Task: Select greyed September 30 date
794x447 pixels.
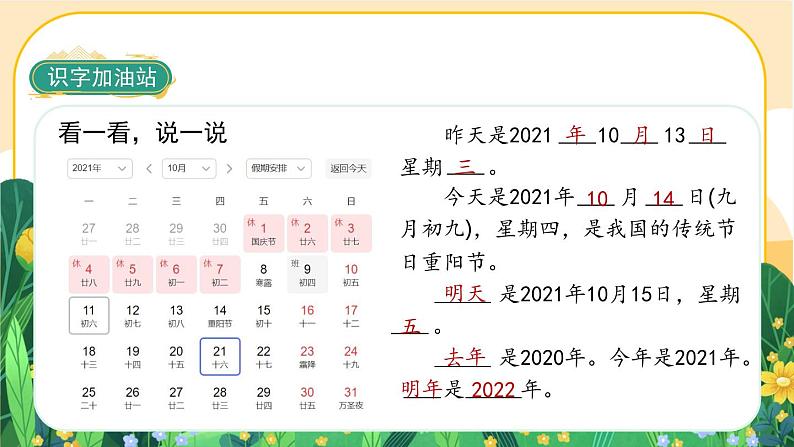Action: click(x=220, y=233)
